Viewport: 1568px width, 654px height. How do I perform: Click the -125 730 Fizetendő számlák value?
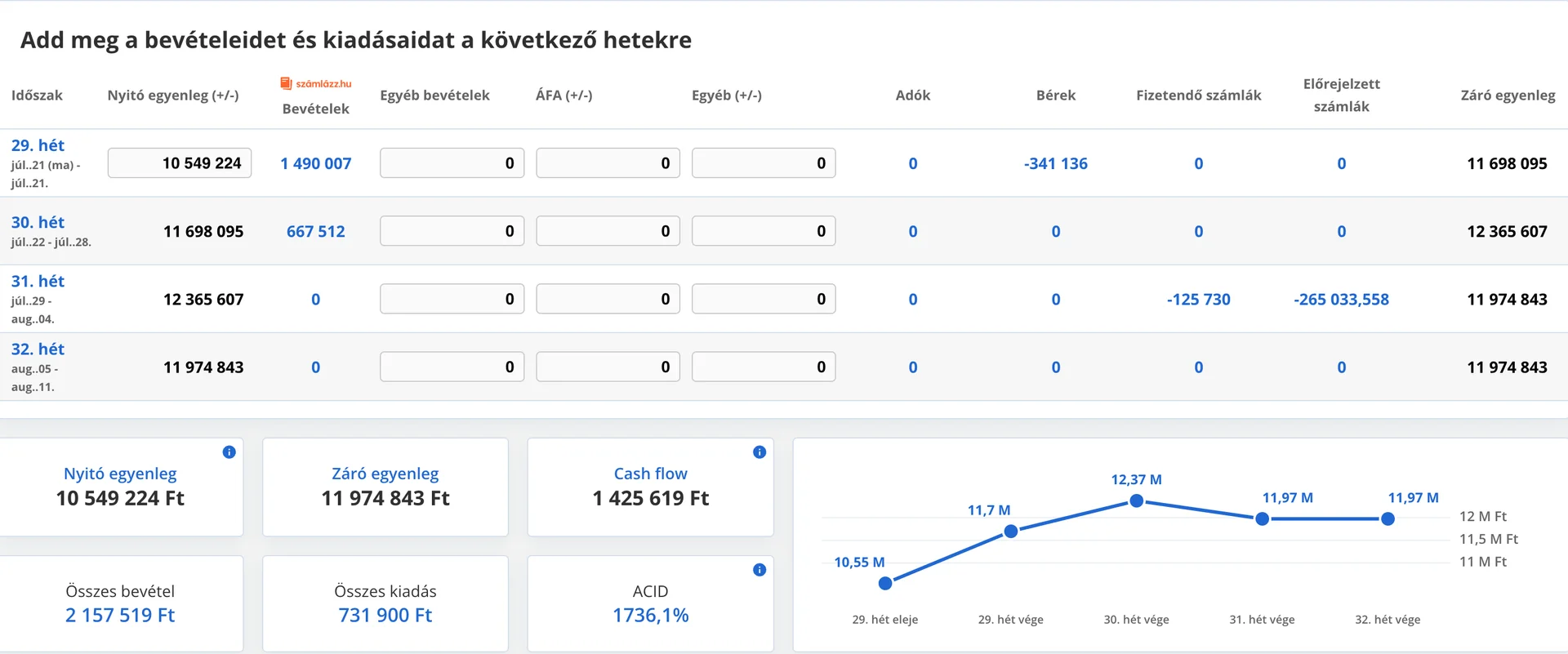click(x=1198, y=299)
